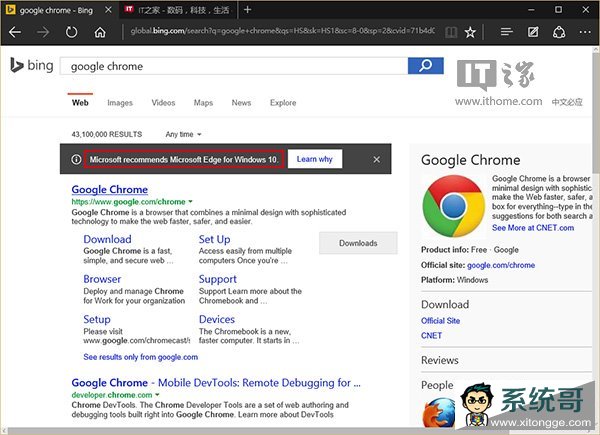The image size is (600, 435).
Task: Open the Hub three-lines icon
Action: 507,32
